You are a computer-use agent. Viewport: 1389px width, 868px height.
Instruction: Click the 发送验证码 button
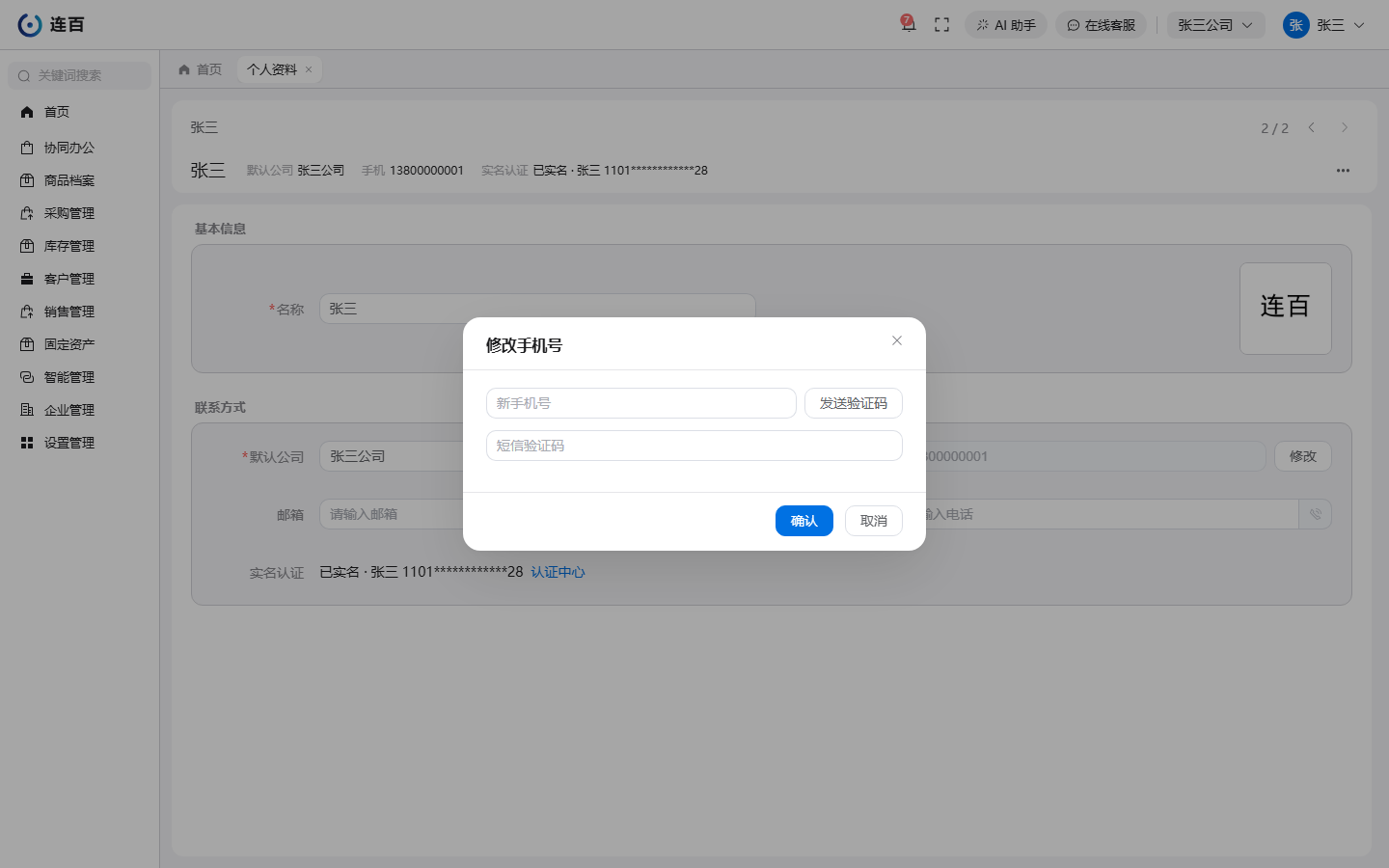854,403
